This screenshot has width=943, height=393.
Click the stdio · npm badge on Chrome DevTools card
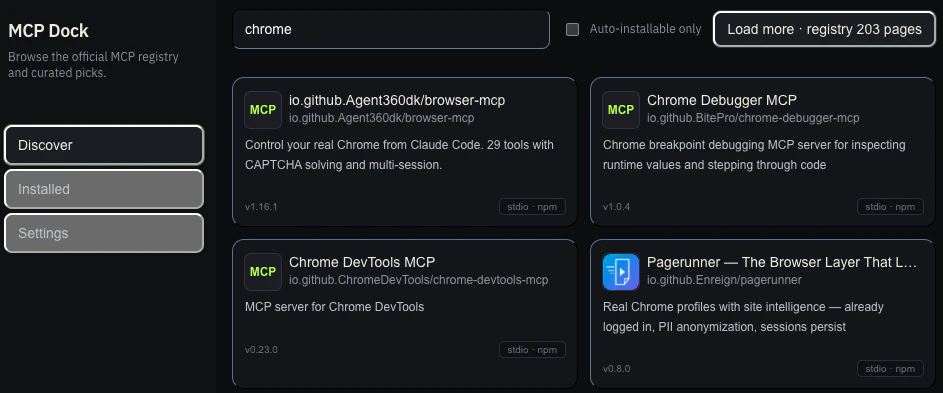(532, 350)
